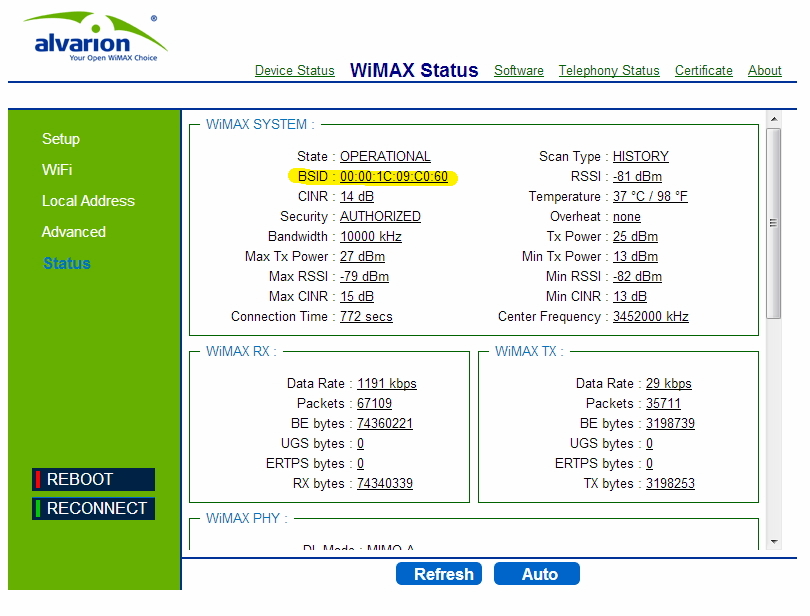Click the Security value AUTHORIZED
Viewport: 810px width, 616px height.
(x=380, y=217)
